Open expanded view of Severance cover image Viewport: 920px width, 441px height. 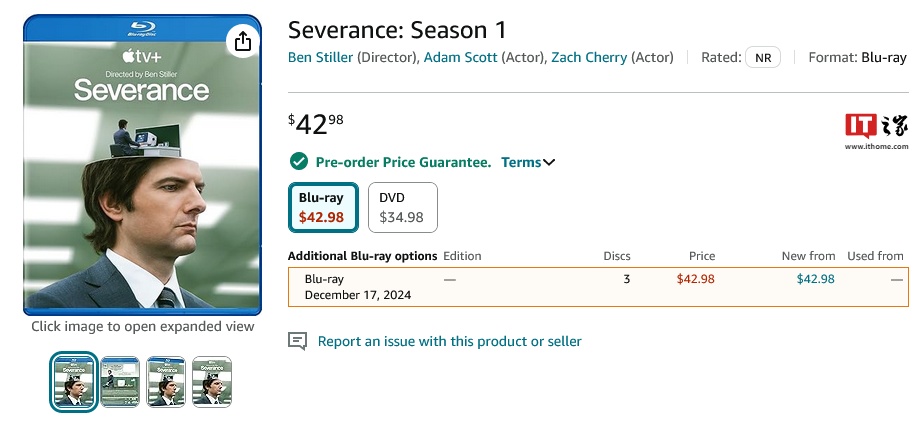143,165
